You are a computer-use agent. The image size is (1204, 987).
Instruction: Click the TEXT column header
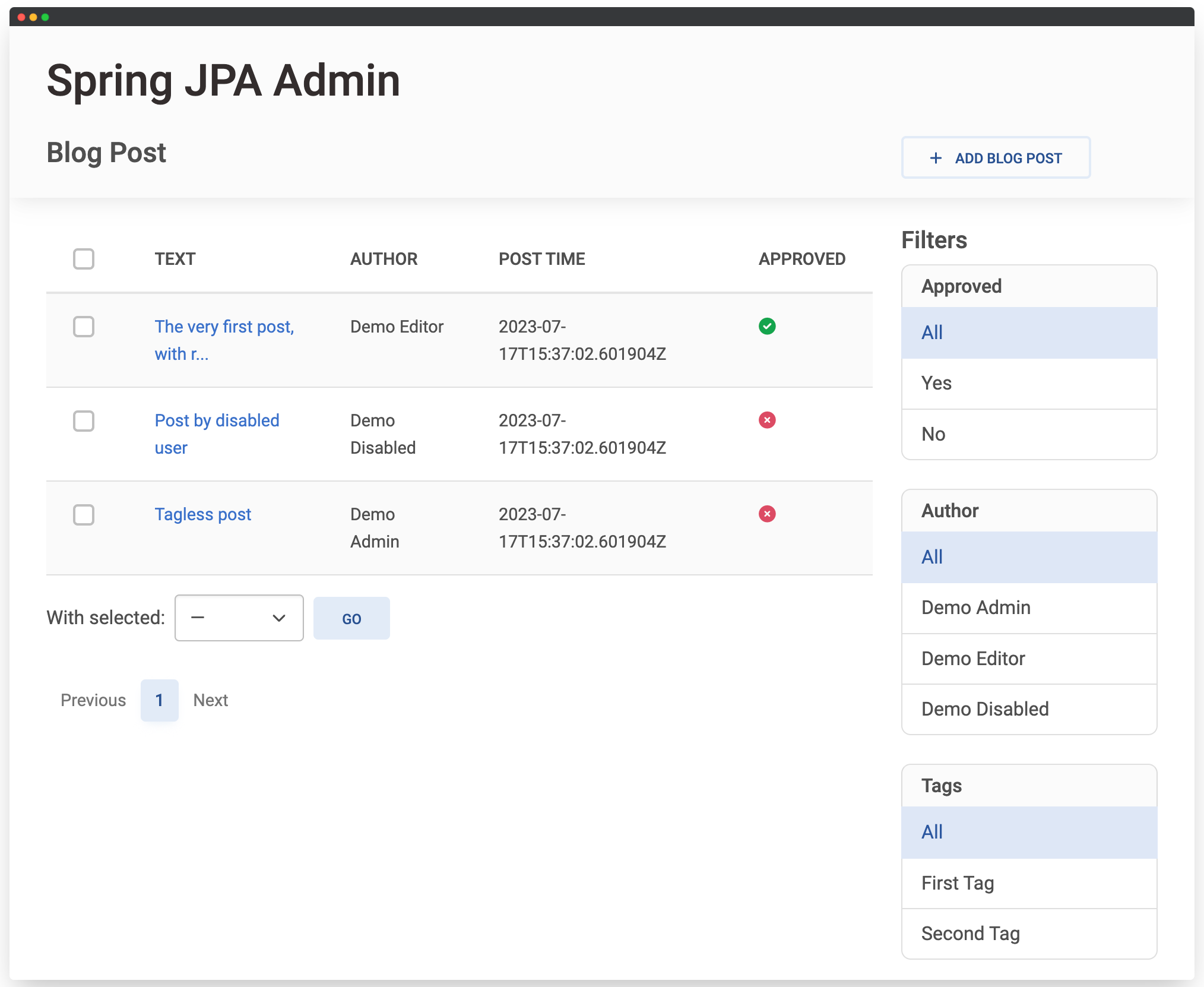click(x=175, y=259)
